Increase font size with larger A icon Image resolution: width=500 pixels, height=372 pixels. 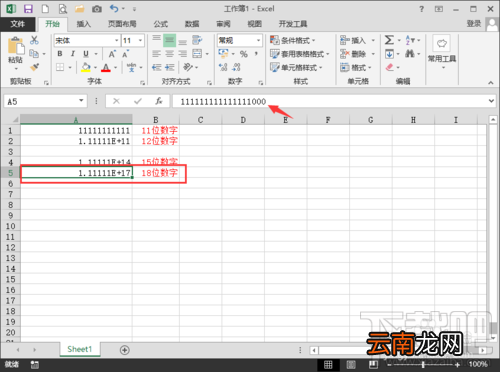pos(112,54)
